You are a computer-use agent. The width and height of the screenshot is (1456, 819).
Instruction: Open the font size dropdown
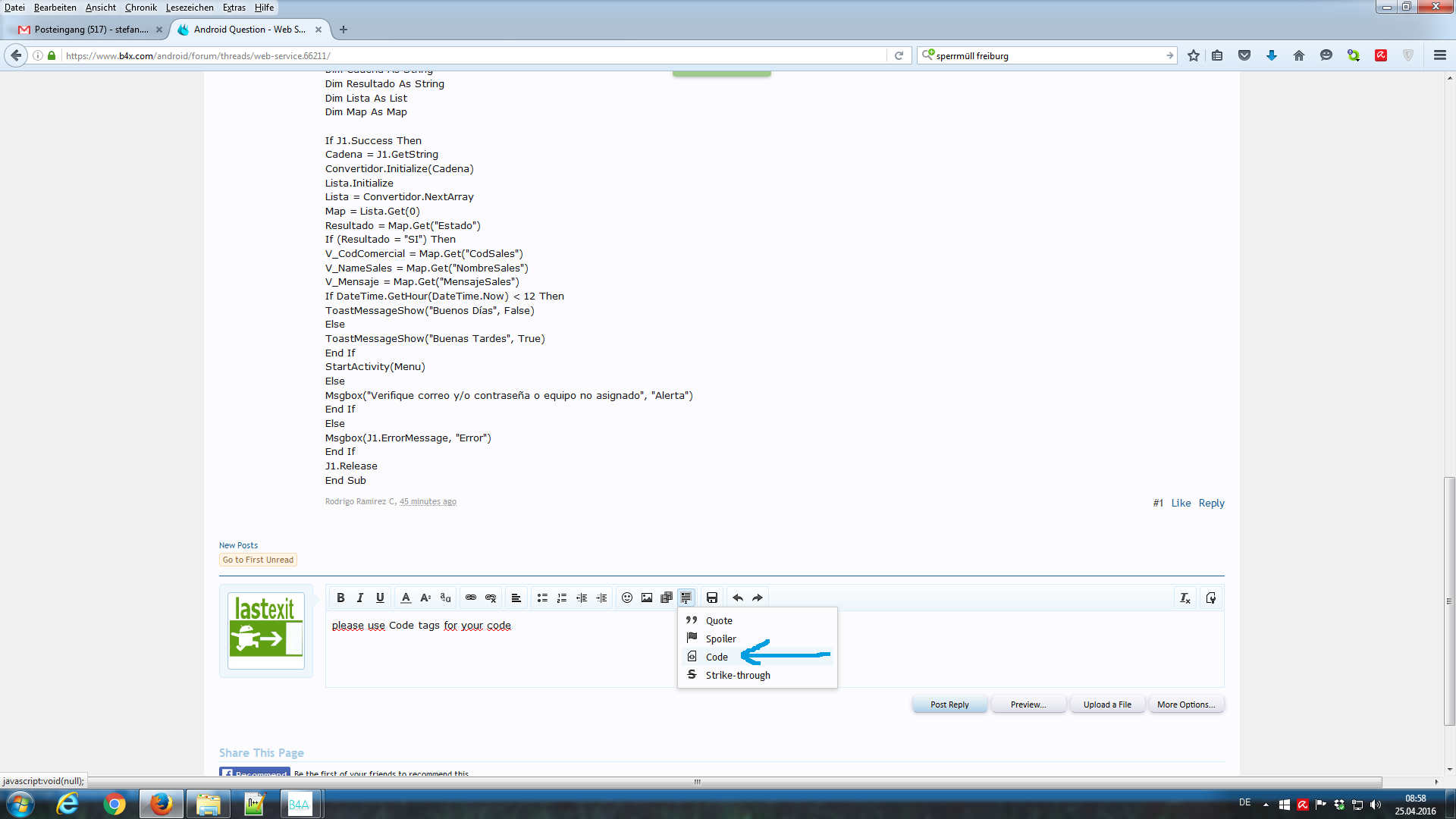pos(425,598)
